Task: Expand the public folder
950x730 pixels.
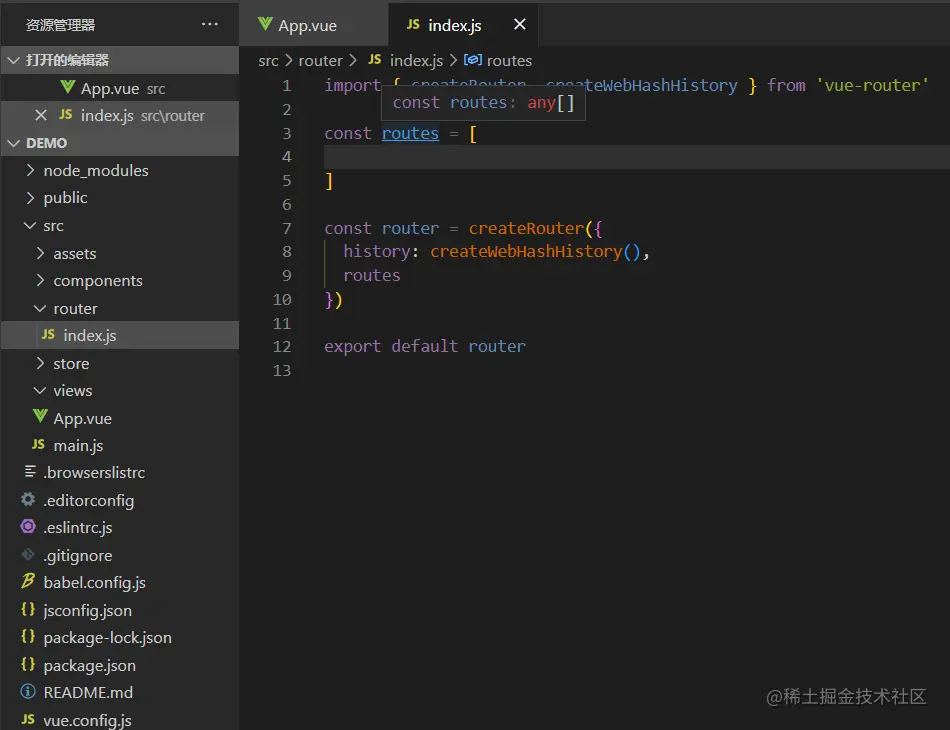Action: 119,197
